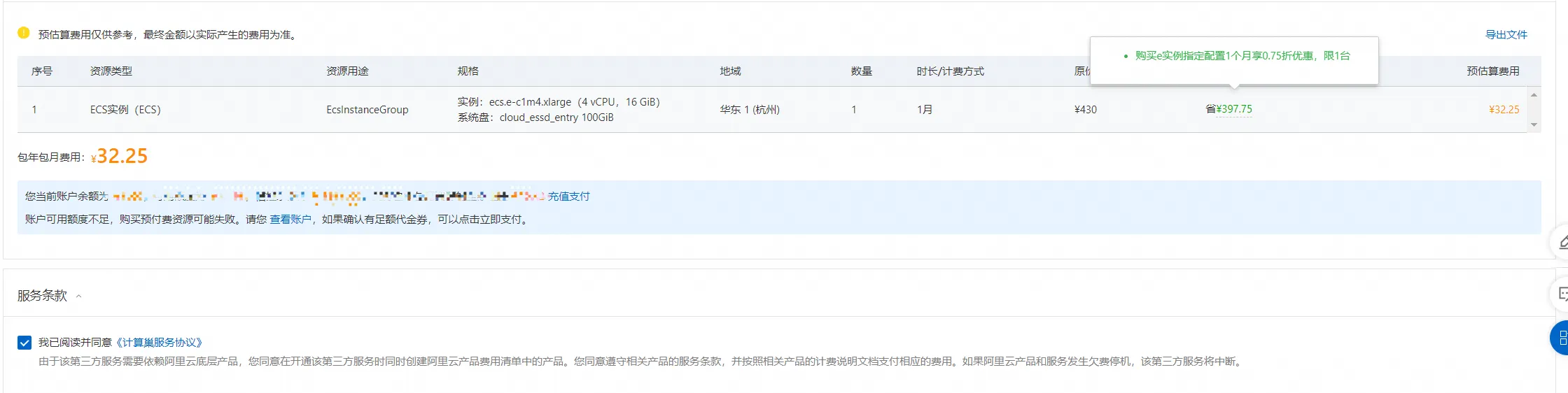Click the table scroll down arrow
1568x393 pixels.
(1534, 125)
